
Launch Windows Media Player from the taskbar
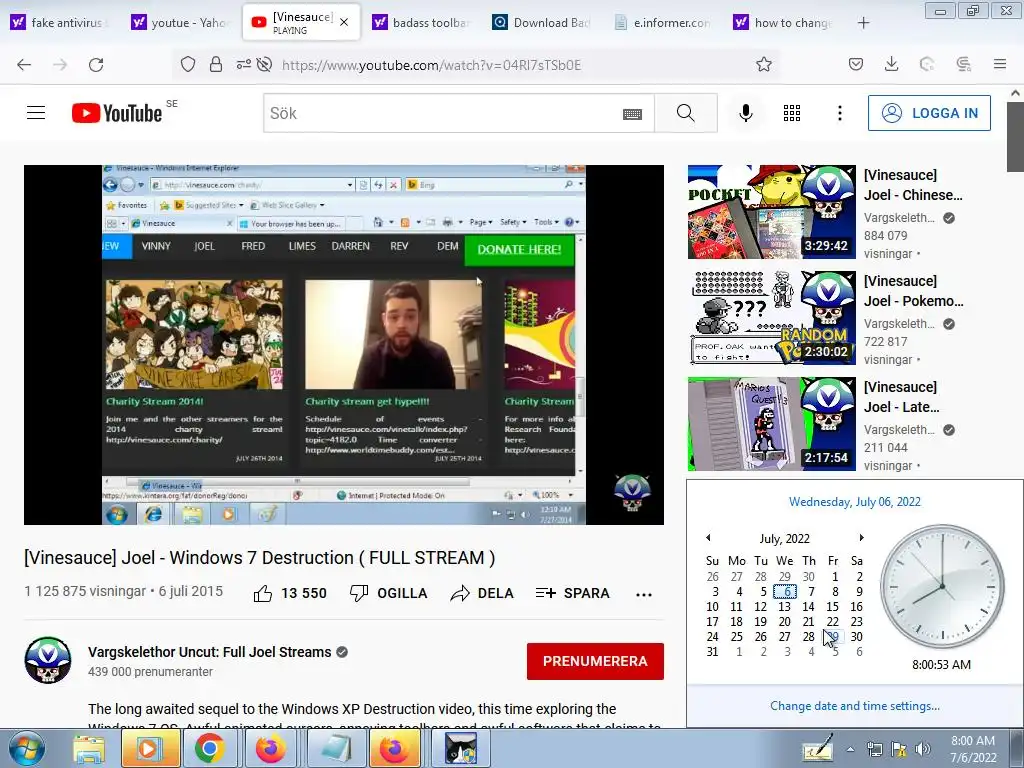[149, 749]
